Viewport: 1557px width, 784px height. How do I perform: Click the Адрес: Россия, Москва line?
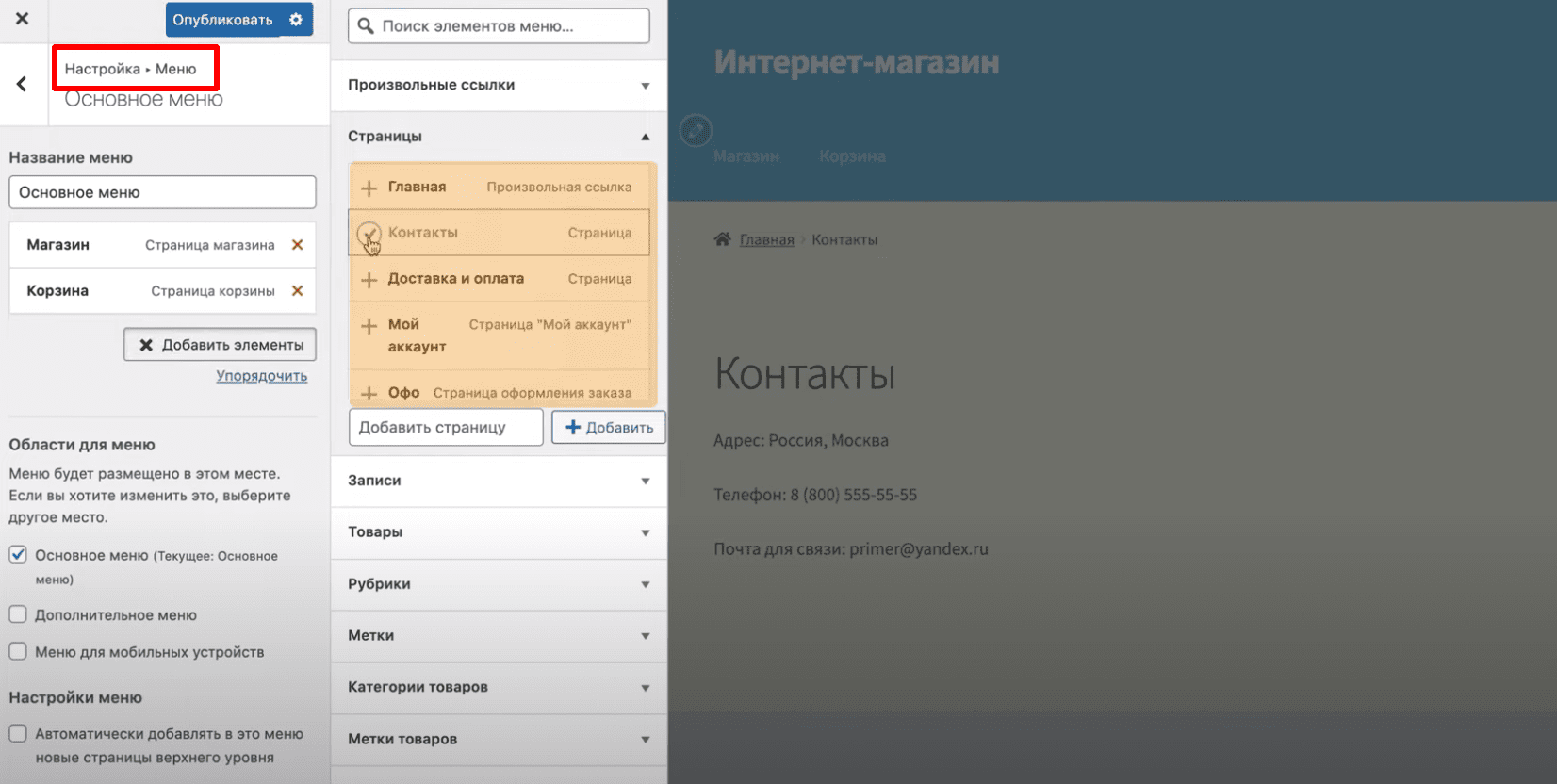[x=801, y=441]
